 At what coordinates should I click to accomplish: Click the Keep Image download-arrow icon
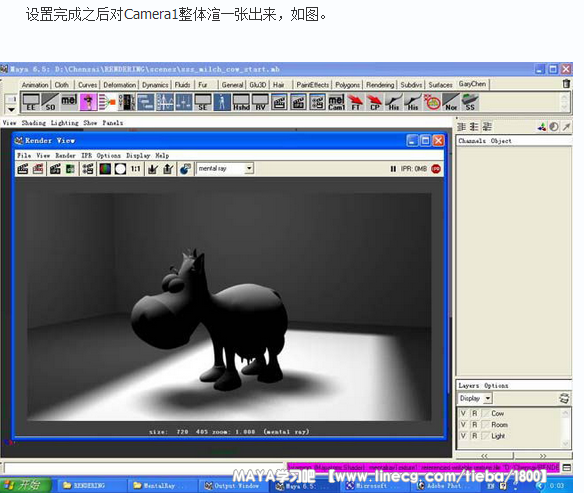153,169
